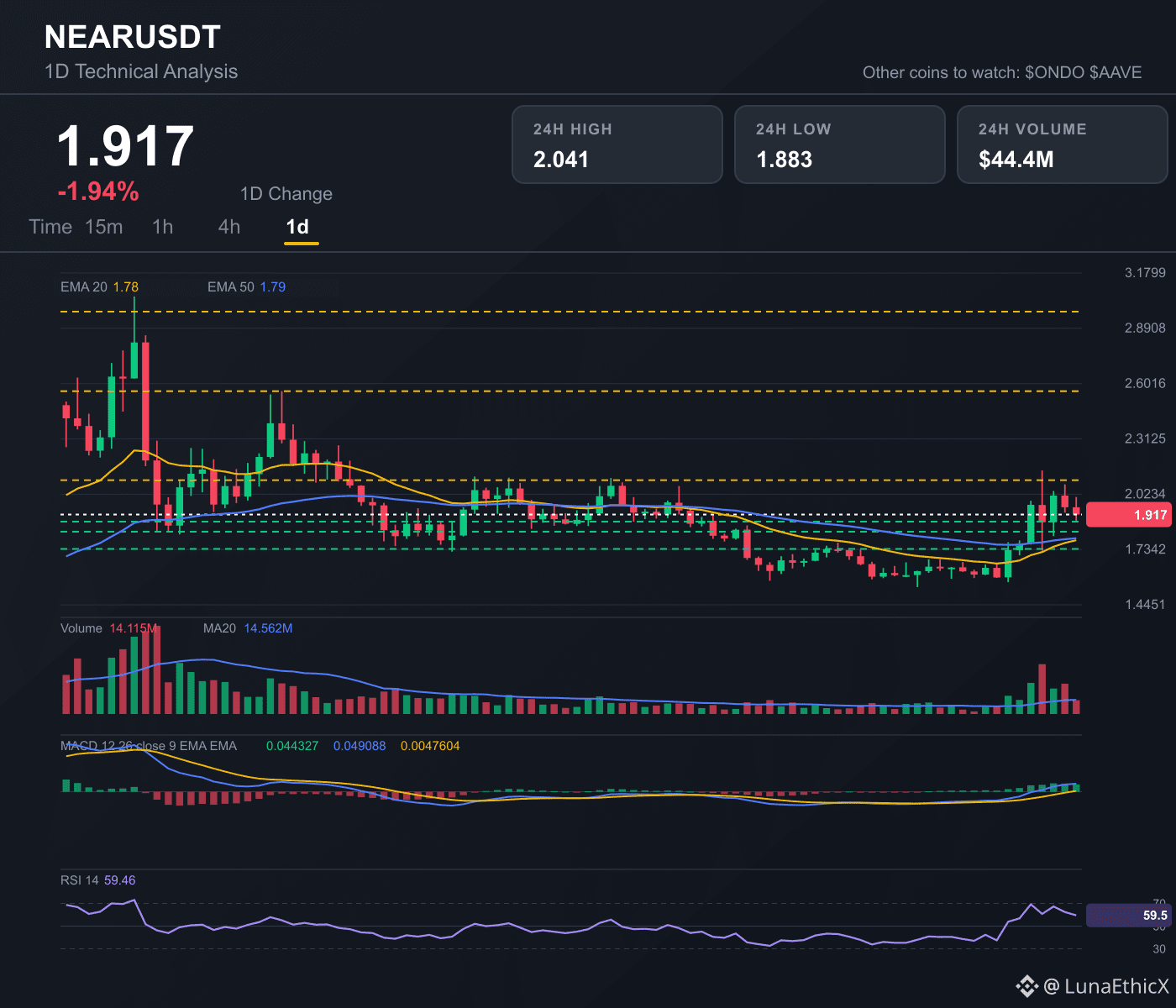Image resolution: width=1176 pixels, height=1008 pixels.
Task: Click the $ONDO coin ticker
Action: (1055, 72)
